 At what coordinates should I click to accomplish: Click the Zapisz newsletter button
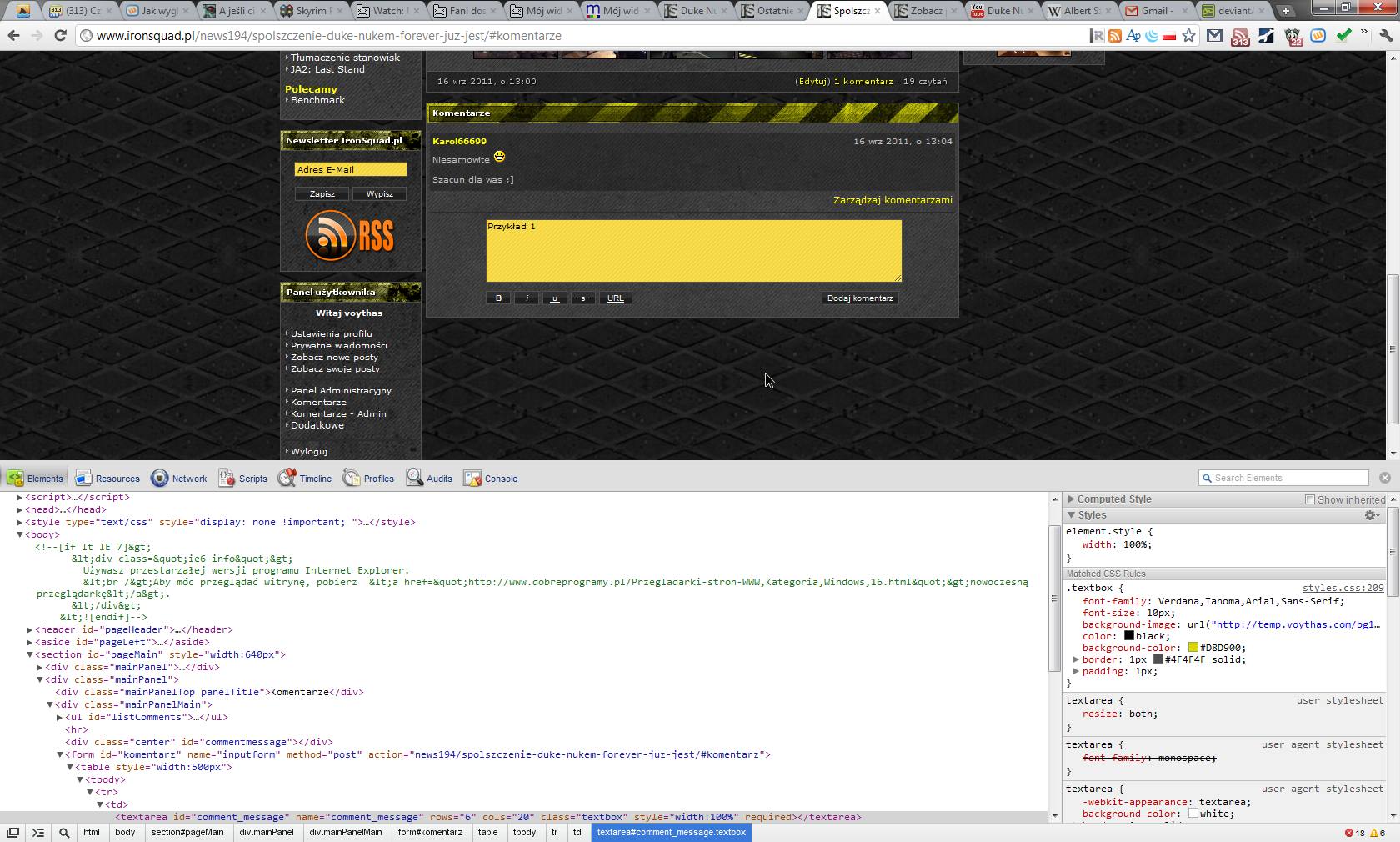click(322, 193)
